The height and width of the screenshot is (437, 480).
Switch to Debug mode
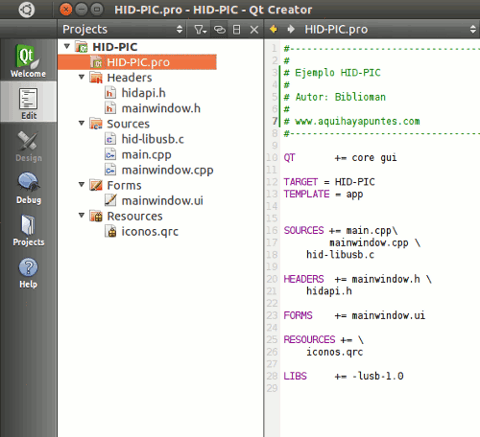coord(28,187)
